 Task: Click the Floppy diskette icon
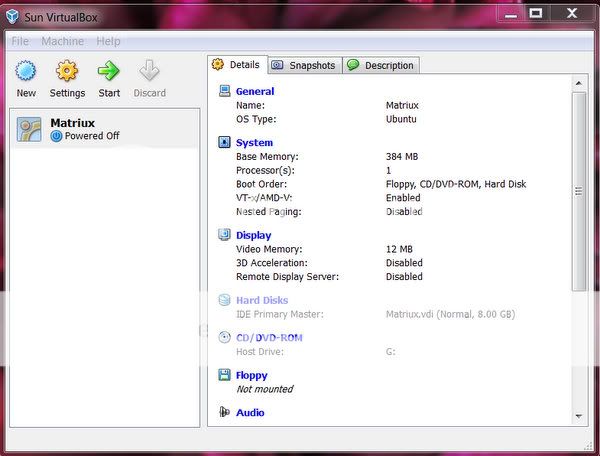point(224,375)
